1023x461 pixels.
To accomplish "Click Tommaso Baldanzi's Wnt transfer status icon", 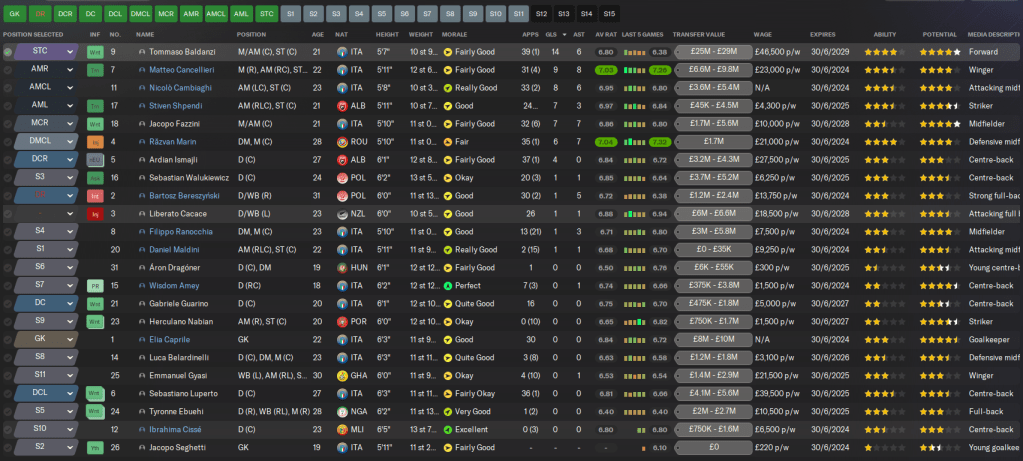I will coord(95,51).
